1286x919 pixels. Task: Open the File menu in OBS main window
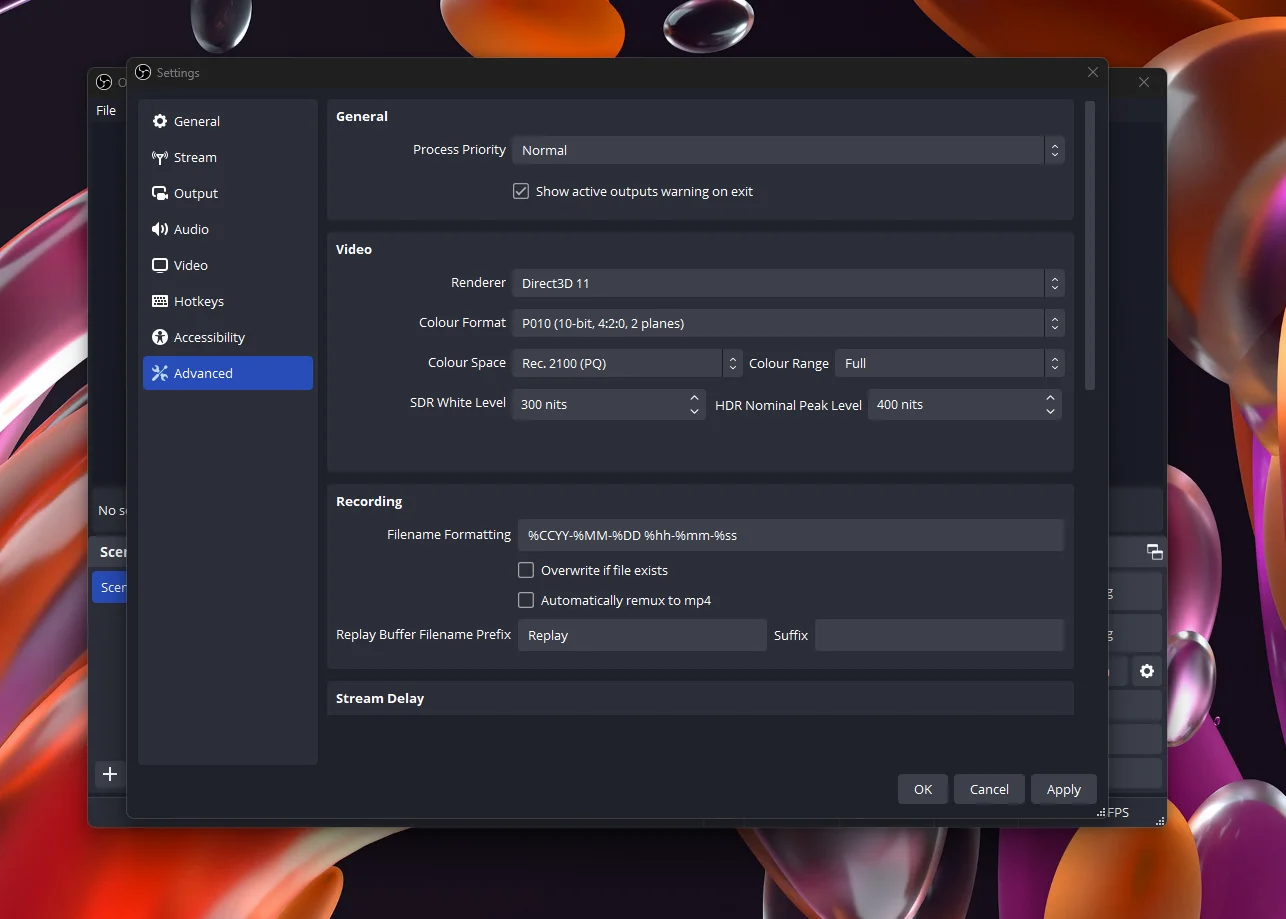pyautogui.click(x=106, y=110)
